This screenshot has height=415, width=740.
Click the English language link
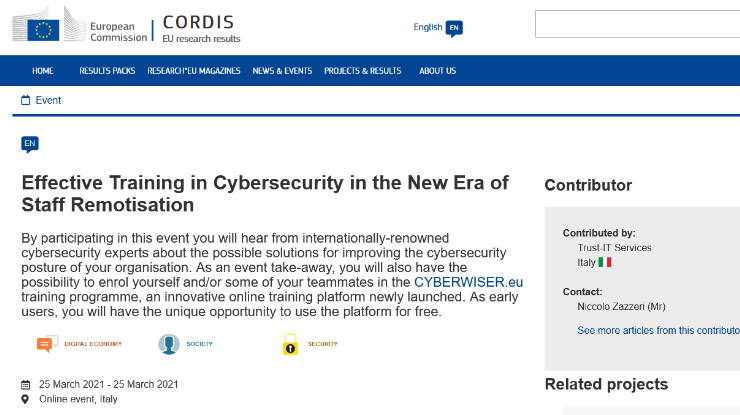tap(428, 27)
